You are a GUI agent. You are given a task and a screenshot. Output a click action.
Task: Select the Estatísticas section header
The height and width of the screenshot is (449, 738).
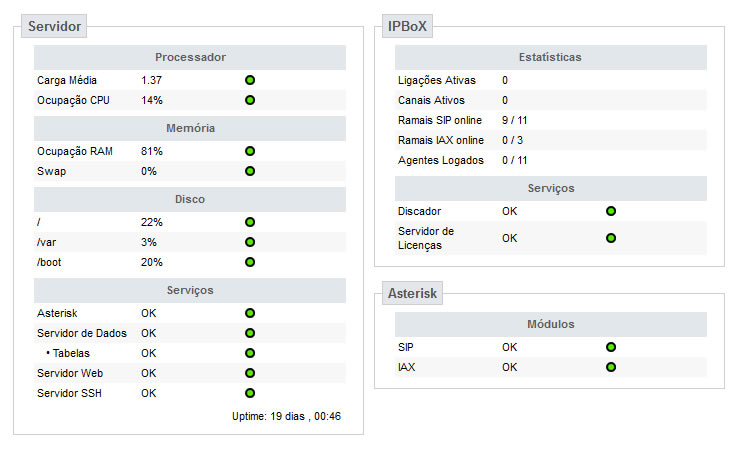(x=551, y=57)
